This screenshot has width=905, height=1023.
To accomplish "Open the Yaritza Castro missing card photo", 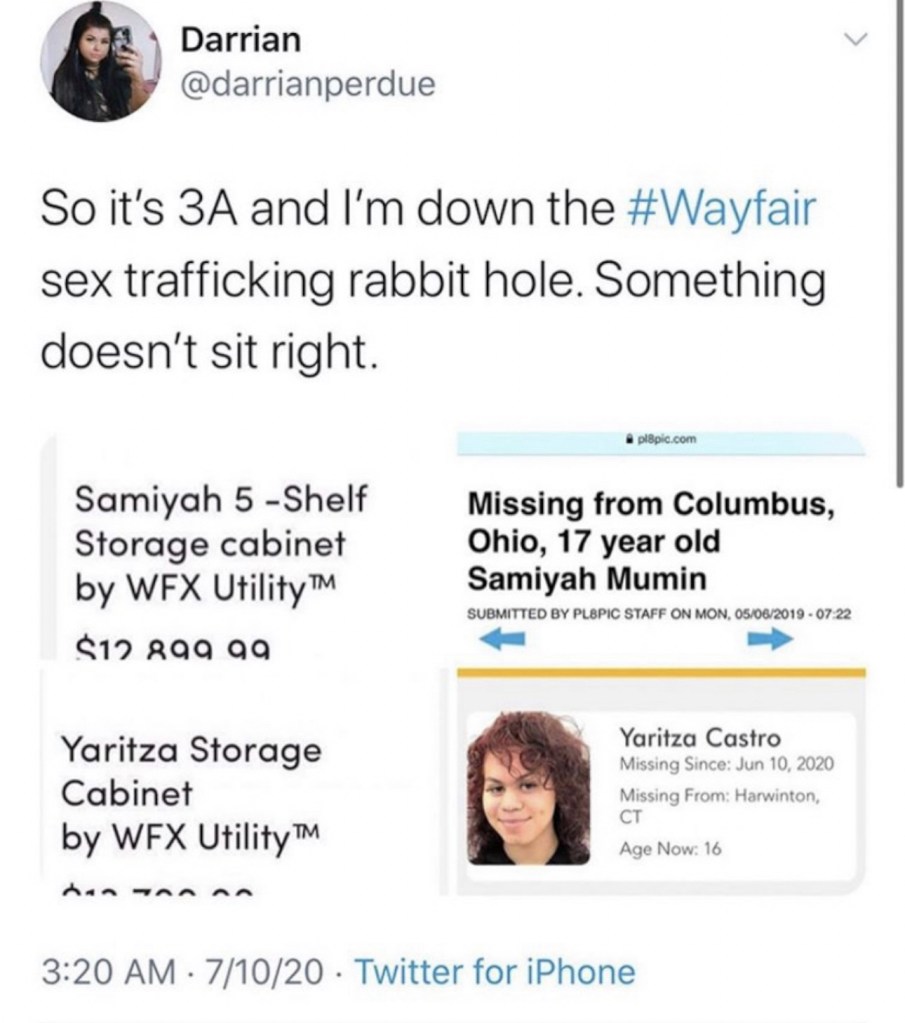I will pos(529,788).
